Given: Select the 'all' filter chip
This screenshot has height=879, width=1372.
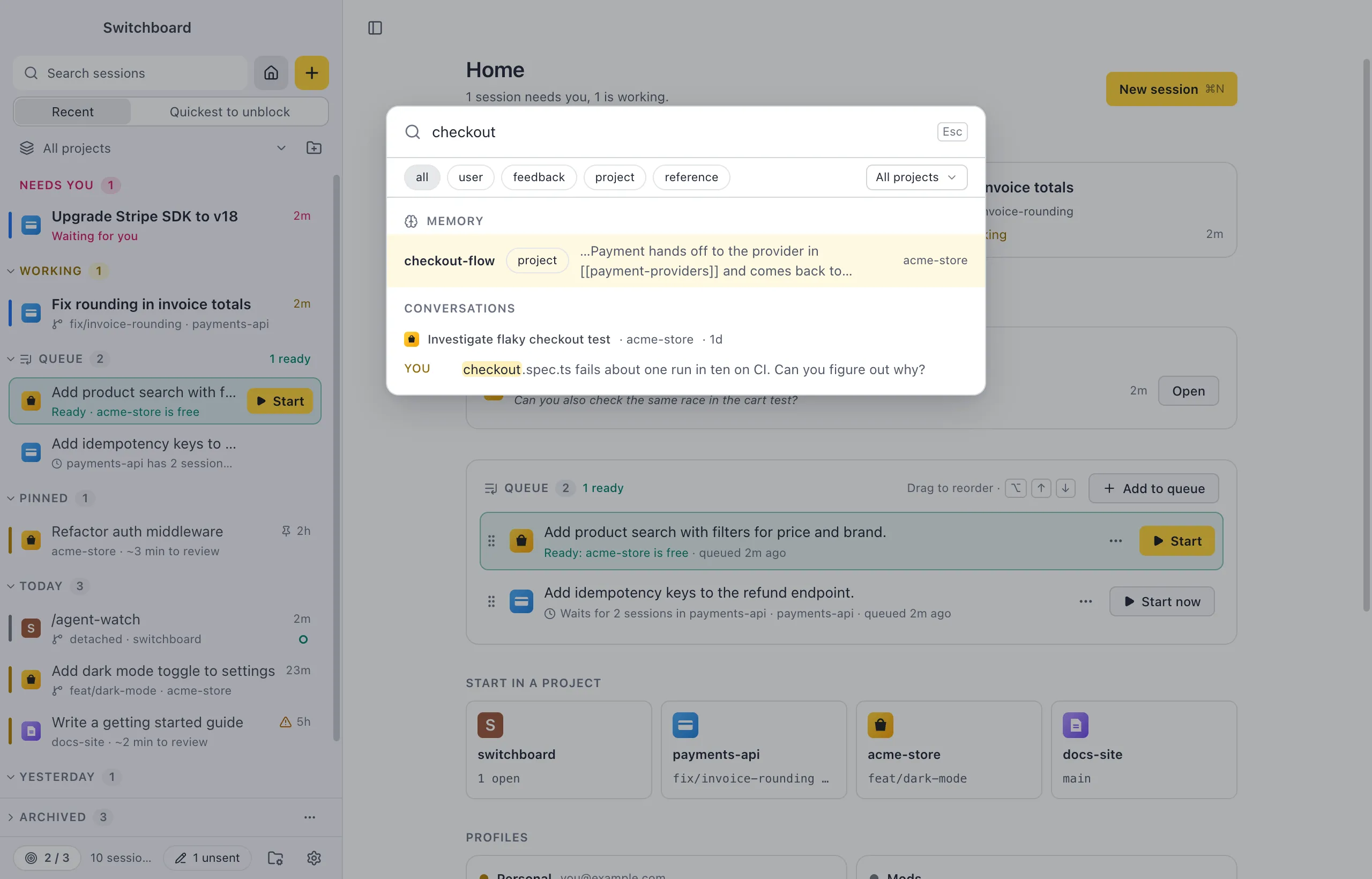Looking at the screenshot, I should pyautogui.click(x=422, y=177).
